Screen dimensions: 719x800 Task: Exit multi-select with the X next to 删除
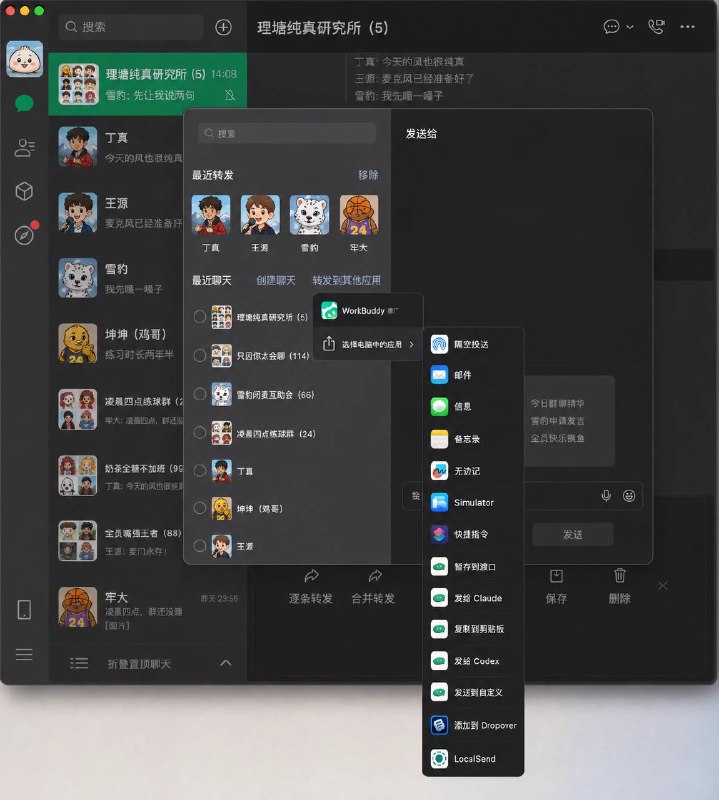(663, 586)
